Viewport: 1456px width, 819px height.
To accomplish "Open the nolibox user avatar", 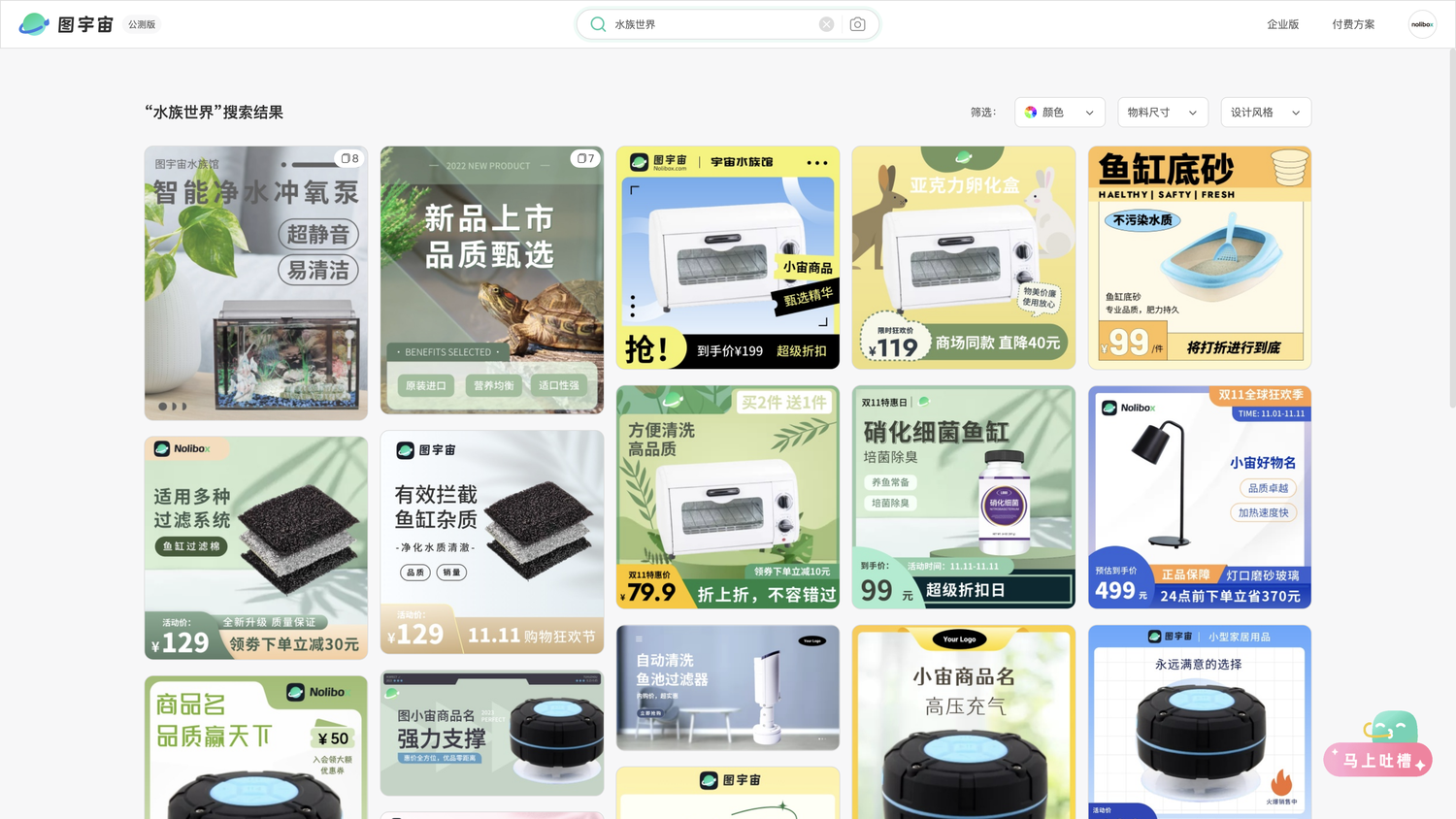I will (x=1422, y=24).
